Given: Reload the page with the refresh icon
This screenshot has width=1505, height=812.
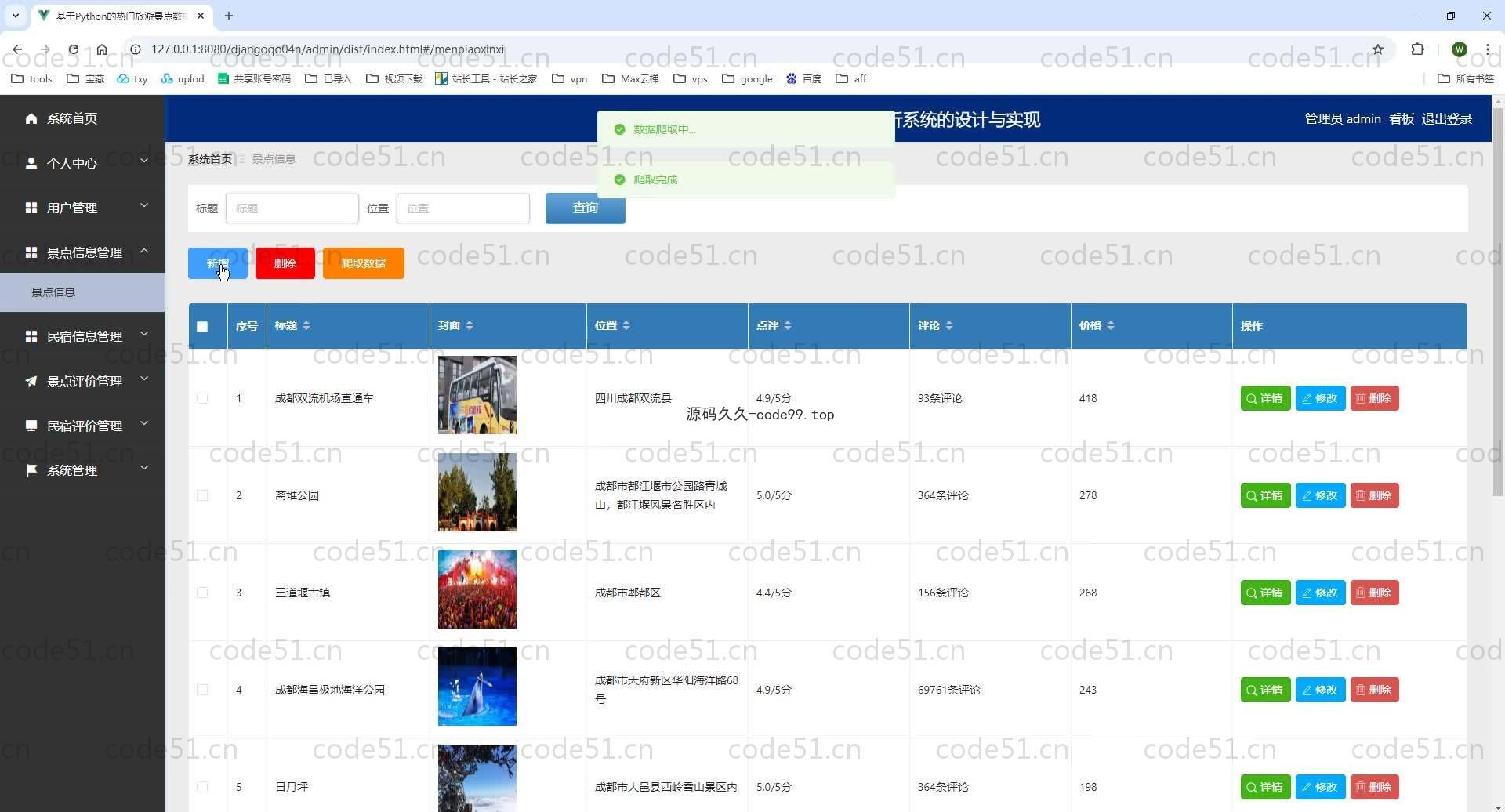Looking at the screenshot, I should pos(73,49).
